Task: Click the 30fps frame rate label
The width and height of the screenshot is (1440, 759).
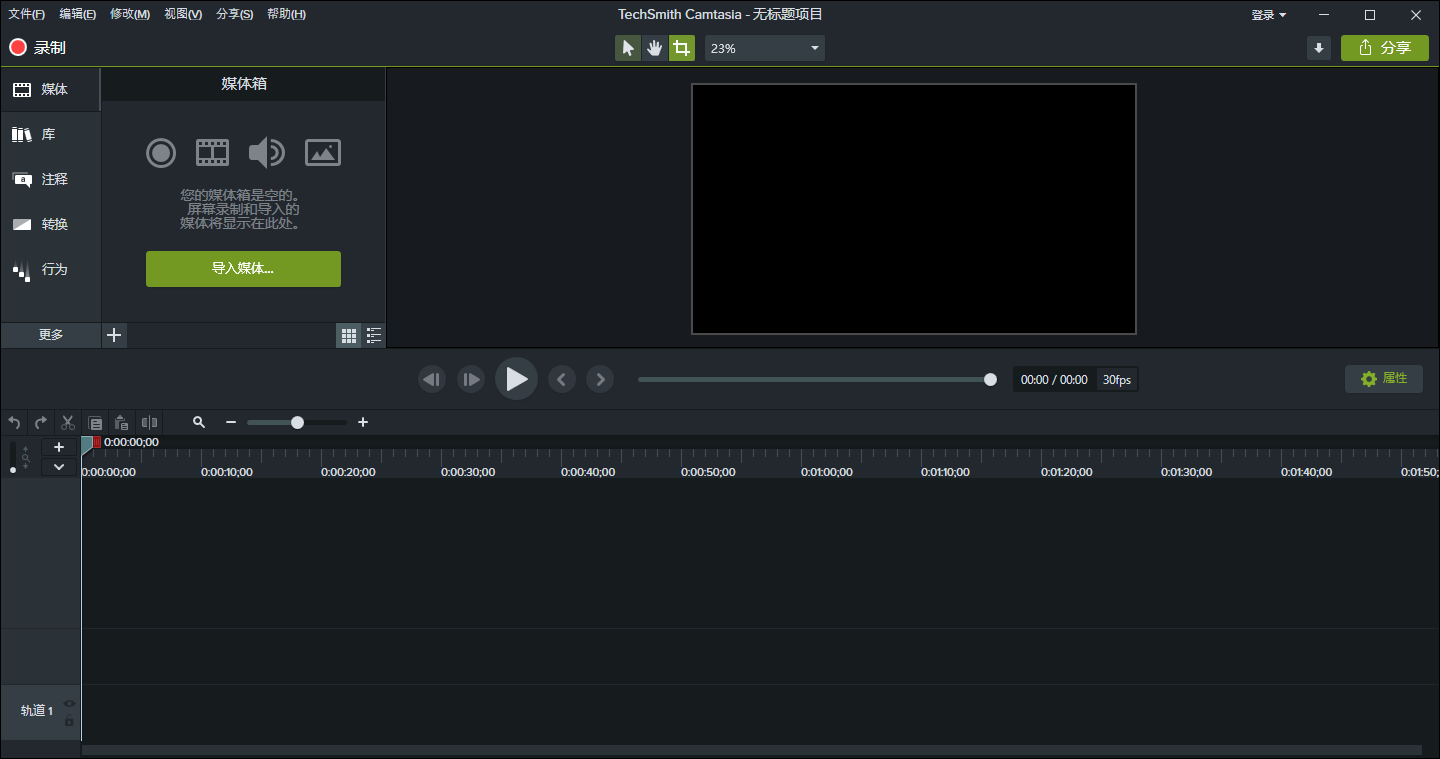Action: 1117,380
